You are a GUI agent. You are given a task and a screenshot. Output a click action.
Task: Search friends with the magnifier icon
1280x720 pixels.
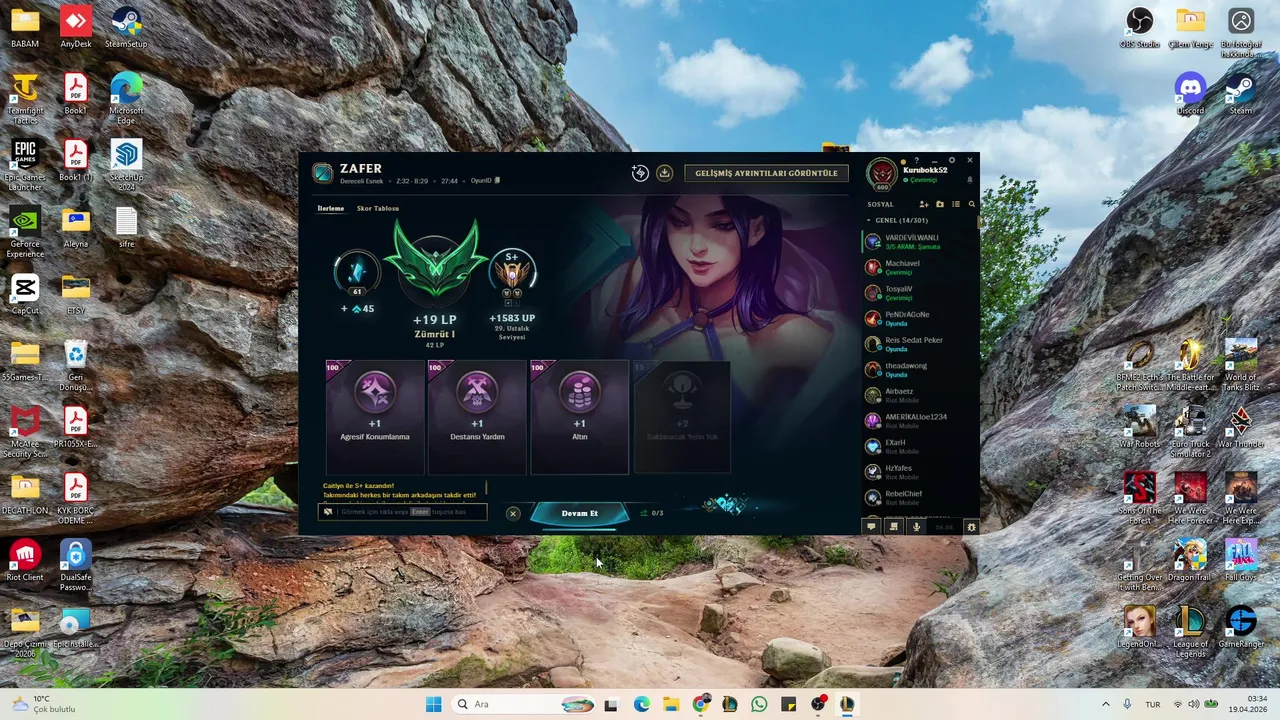pos(971,204)
